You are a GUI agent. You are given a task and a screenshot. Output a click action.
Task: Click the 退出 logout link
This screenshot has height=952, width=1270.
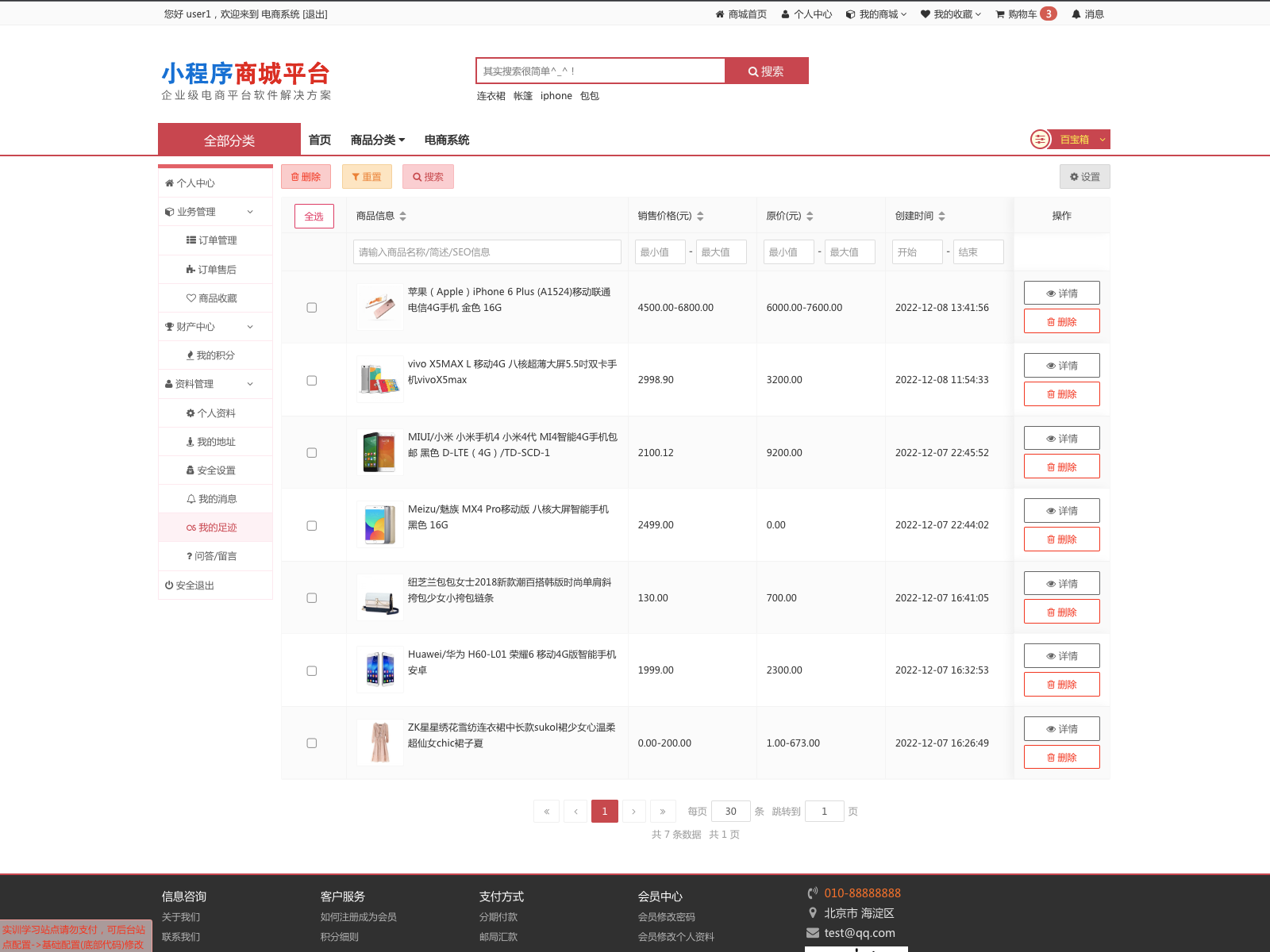click(x=315, y=14)
